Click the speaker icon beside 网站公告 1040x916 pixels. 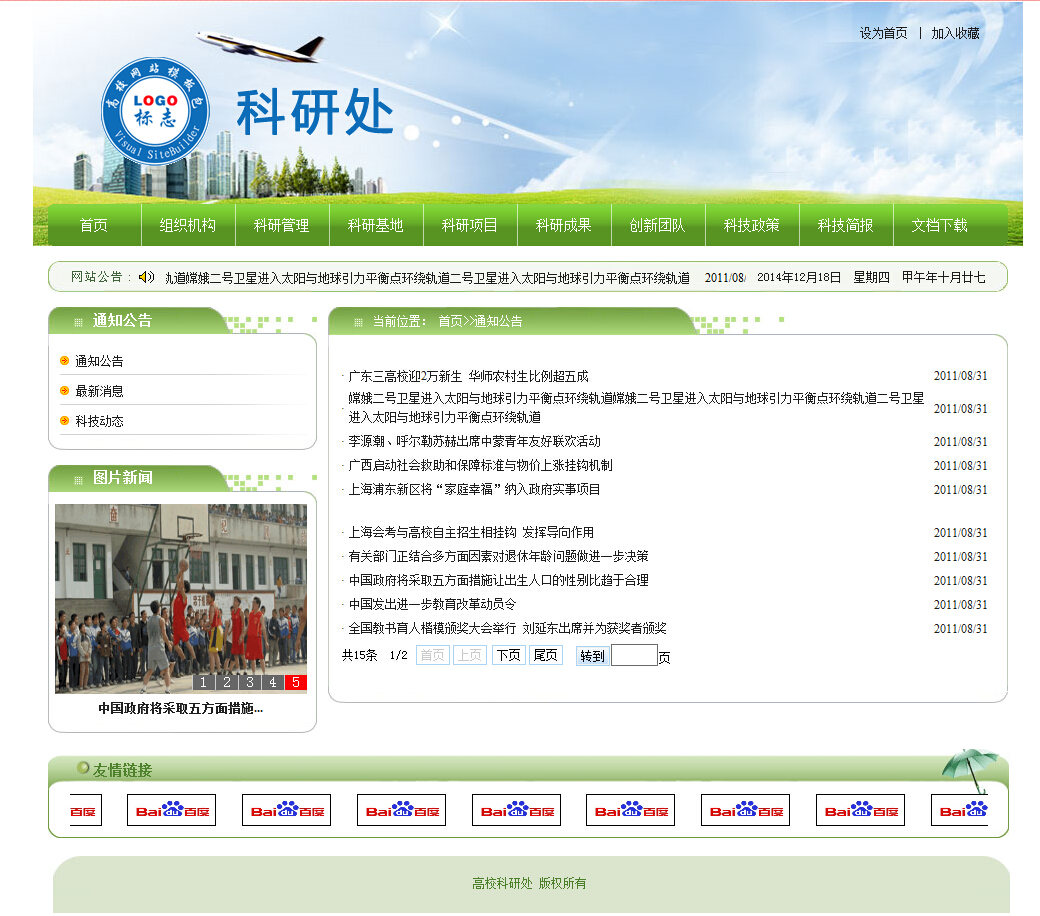coord(146,277)
